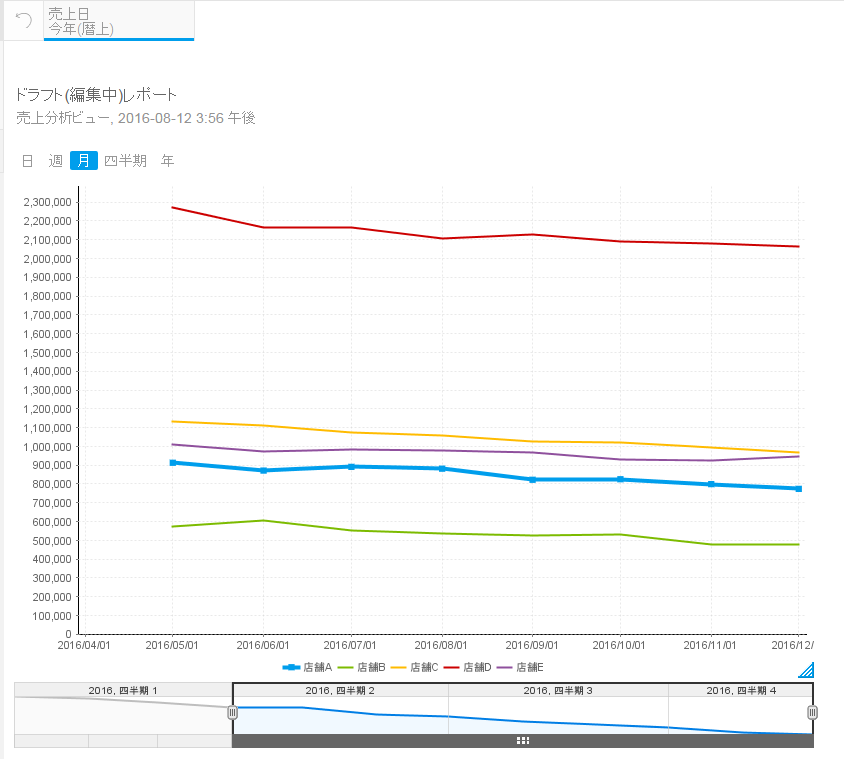Screen dimensions: 844x759
Task: Select 2016, 四半期 4 in time slider
Action: pyautogui.click(x=741, y=691)
